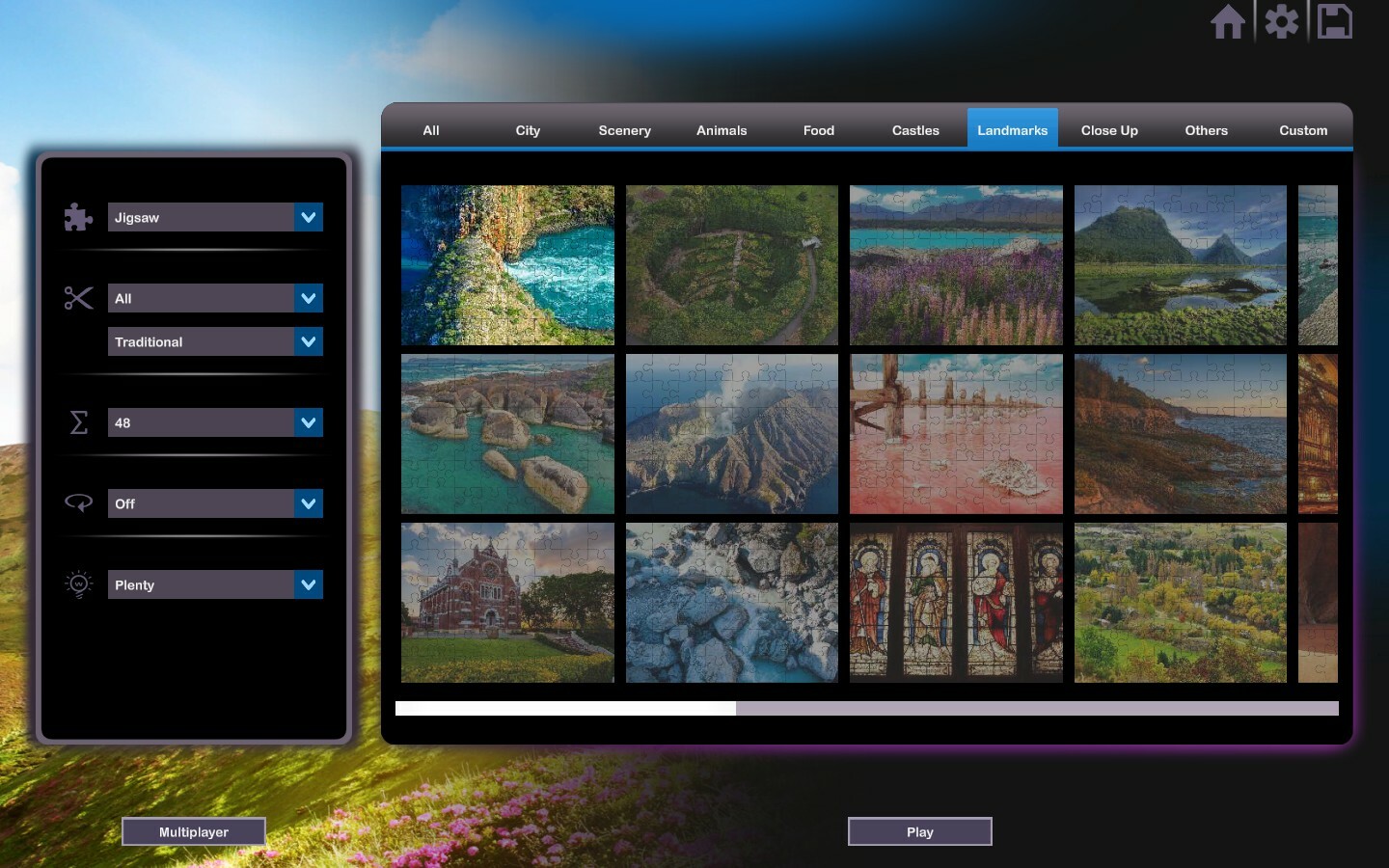Image resolution: width=1389 pixels, height=868 pixels.
Task: Click the rotation setting icon
Action: coord(78,502)
